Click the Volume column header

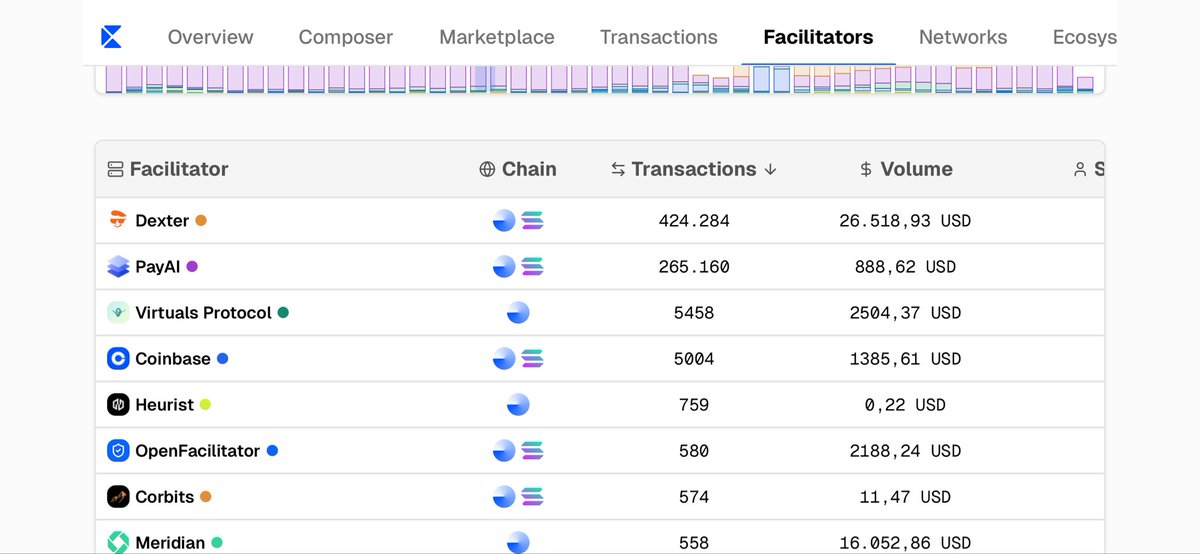906,169
